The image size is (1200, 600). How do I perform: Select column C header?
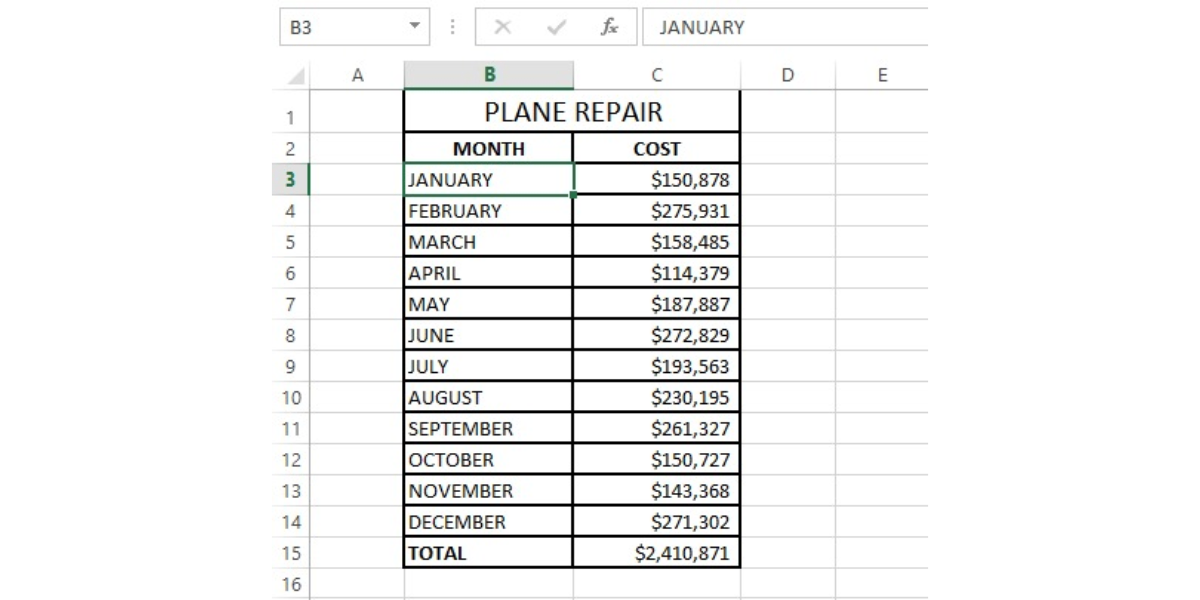[656, 75]
